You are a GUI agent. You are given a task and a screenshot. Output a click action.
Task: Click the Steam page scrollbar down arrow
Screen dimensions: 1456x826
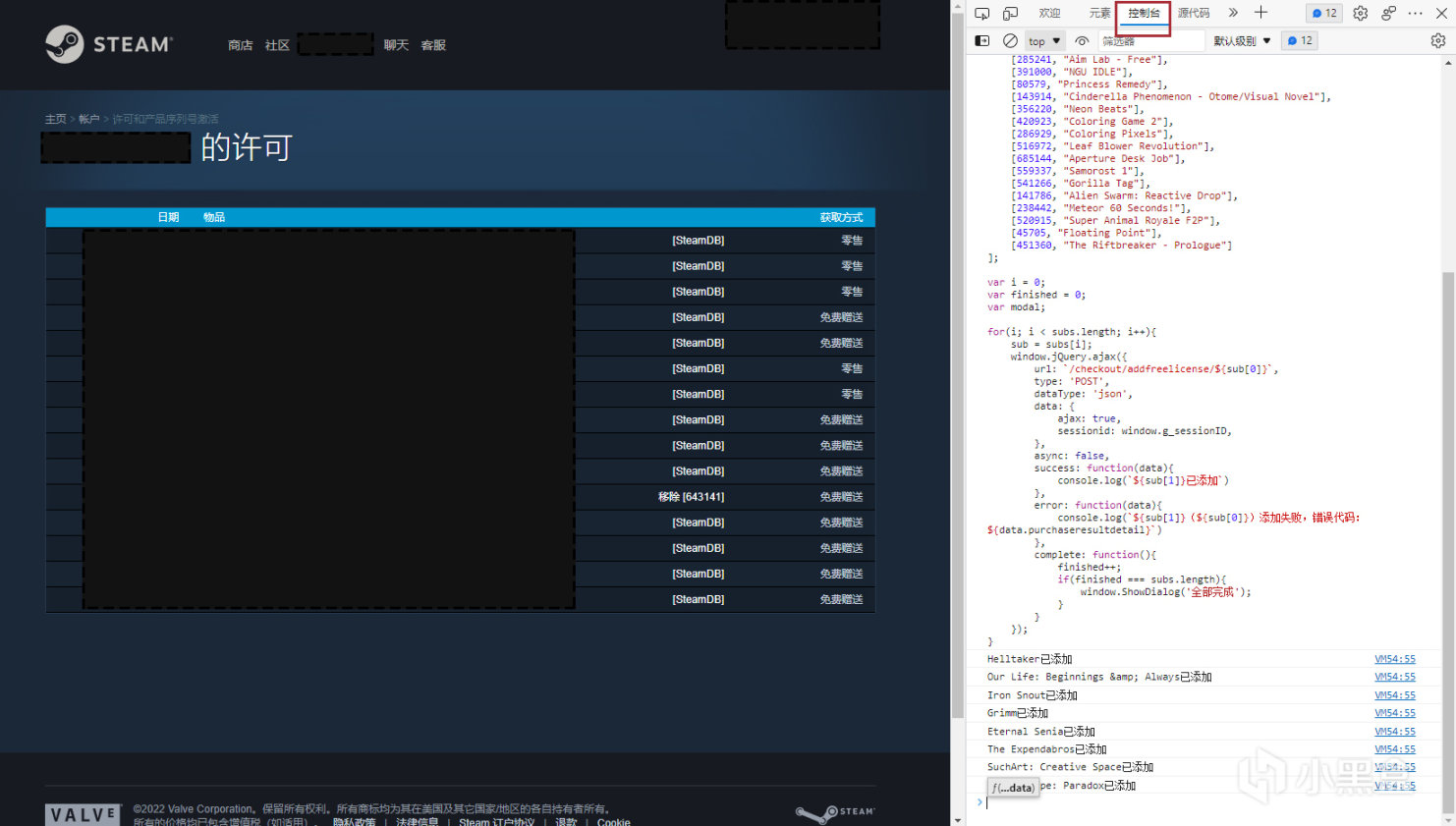point(958,819)
